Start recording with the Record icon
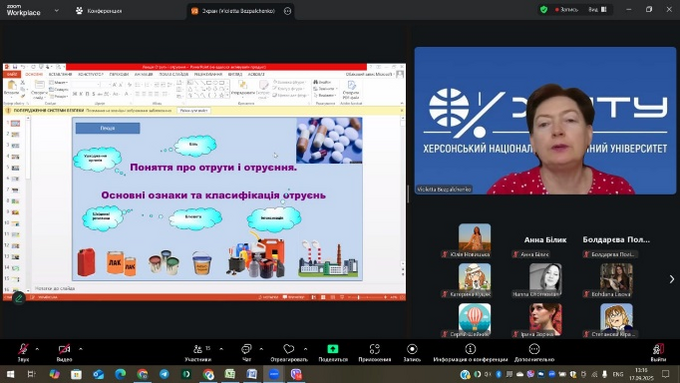 coord(412,352)
